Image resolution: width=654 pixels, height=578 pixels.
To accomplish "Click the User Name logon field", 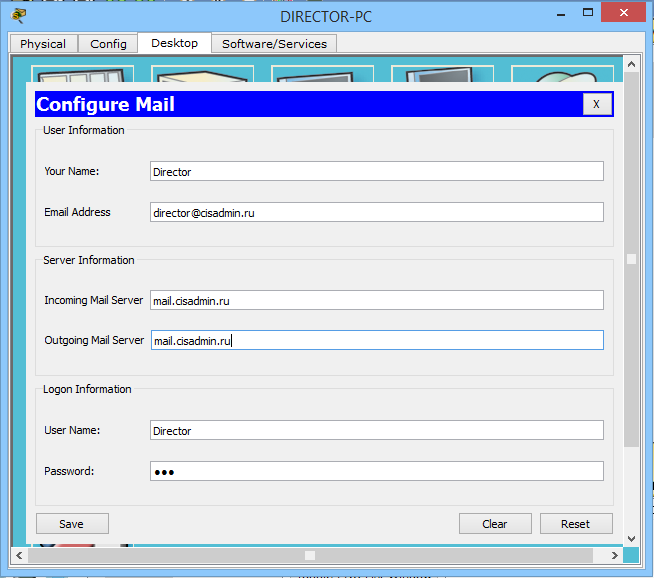I will click(x=377, y=430).
